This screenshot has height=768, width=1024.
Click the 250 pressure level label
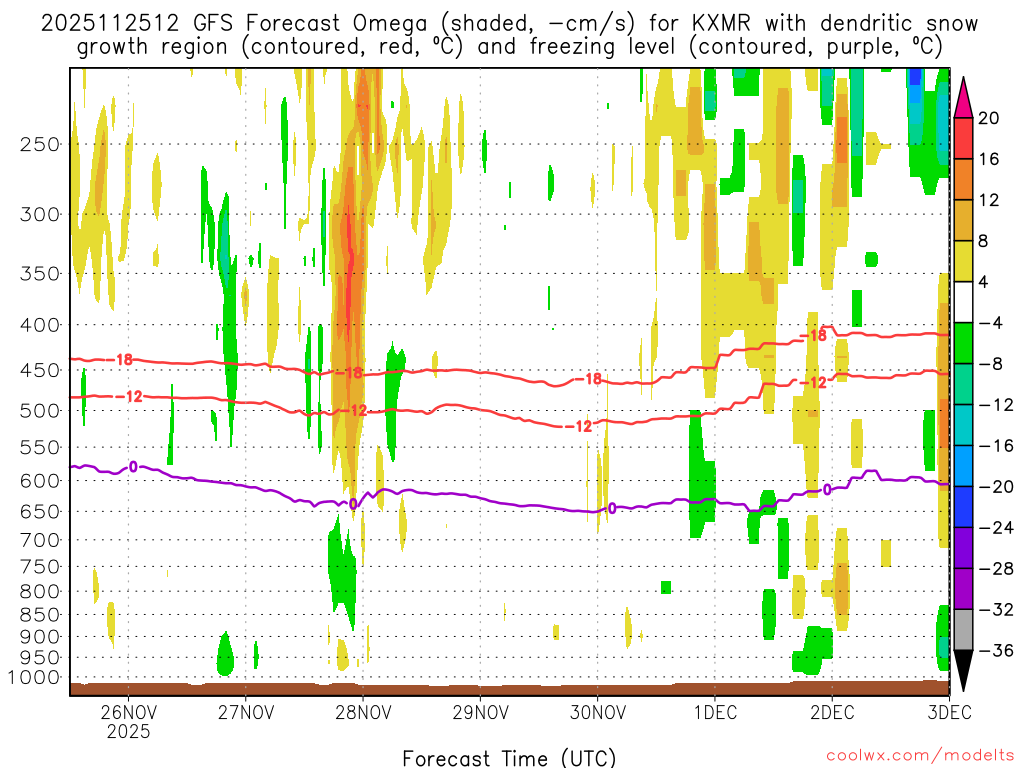coord(40,144)
